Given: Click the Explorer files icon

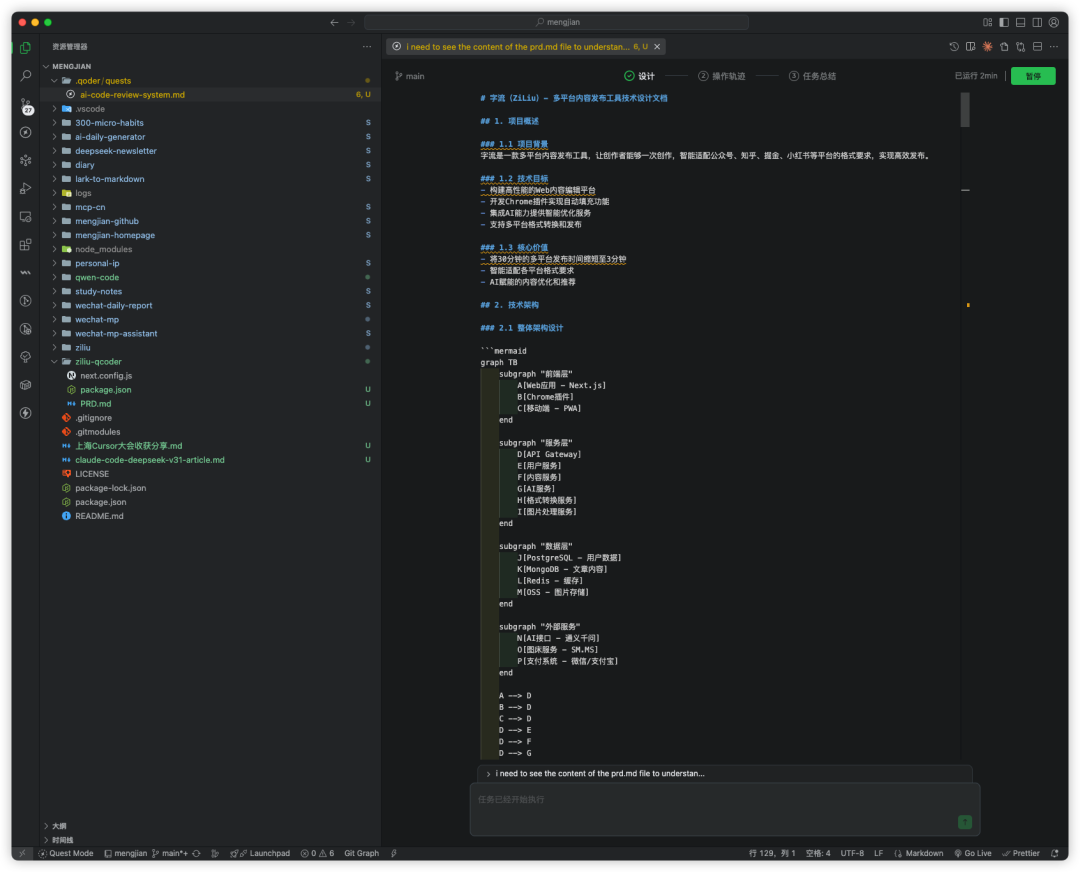Looking at the screenshot, I should pyautogui.click(x=25, y=47).
